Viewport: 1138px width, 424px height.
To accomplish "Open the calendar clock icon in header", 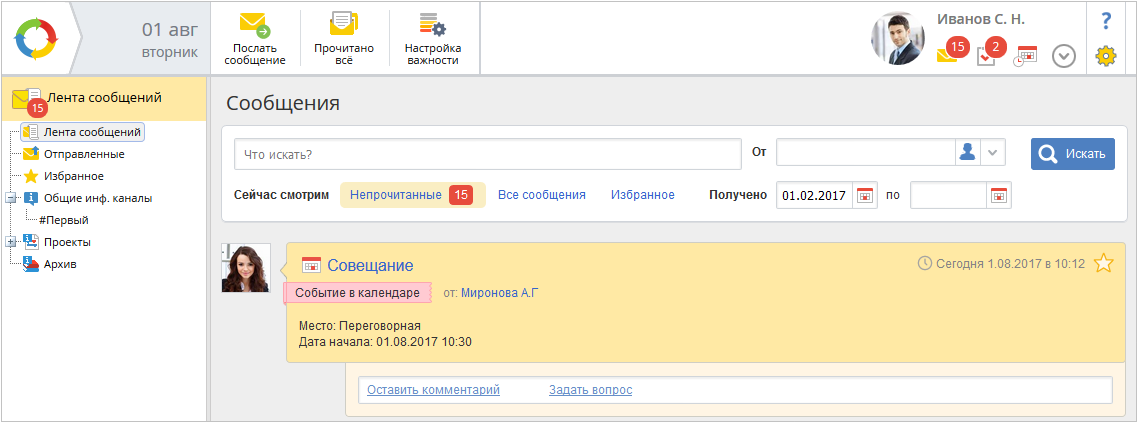I will tap(1026, 56).
